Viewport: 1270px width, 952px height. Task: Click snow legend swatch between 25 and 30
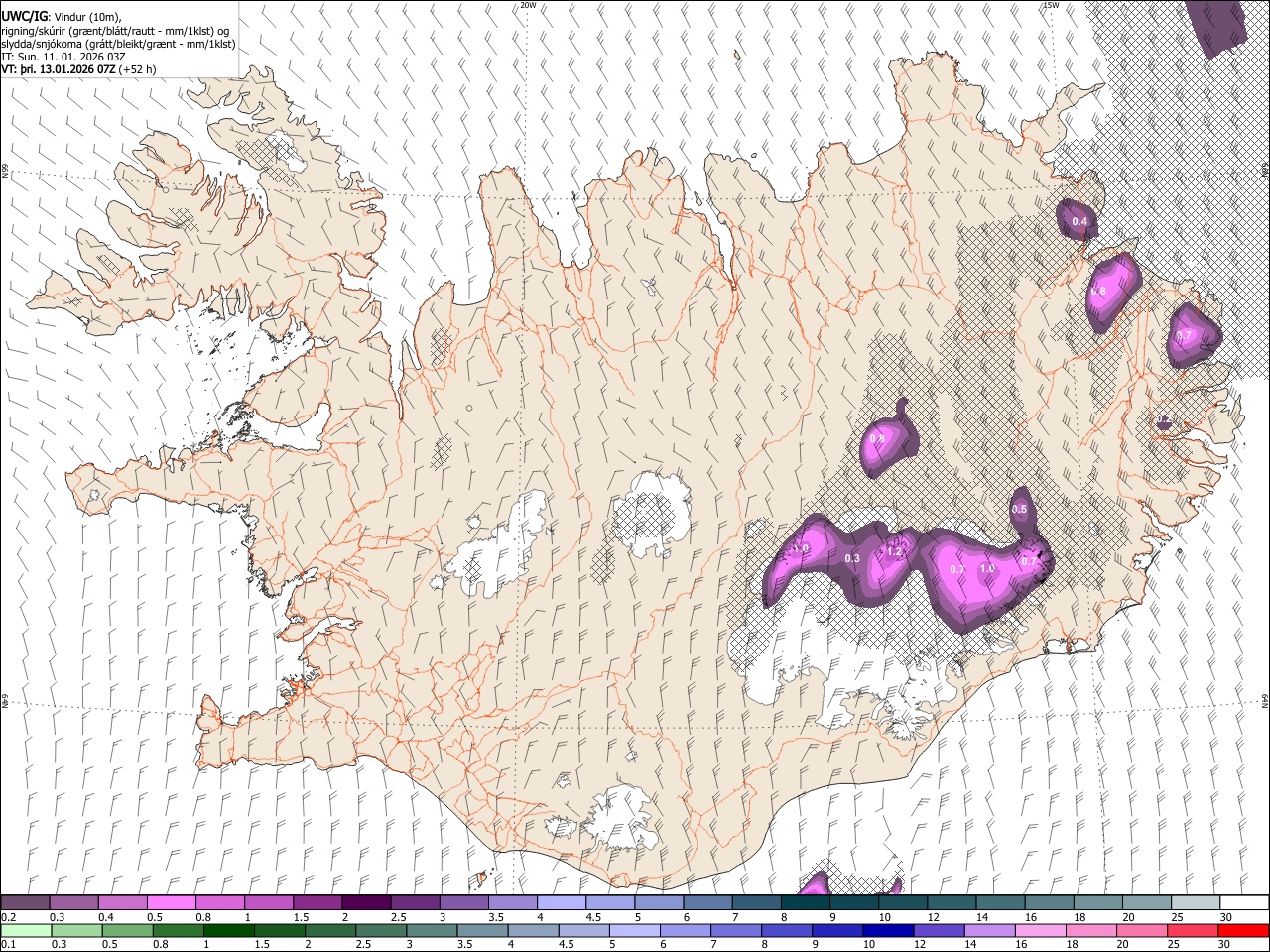pyautogui.click(x=1197, y=903)
